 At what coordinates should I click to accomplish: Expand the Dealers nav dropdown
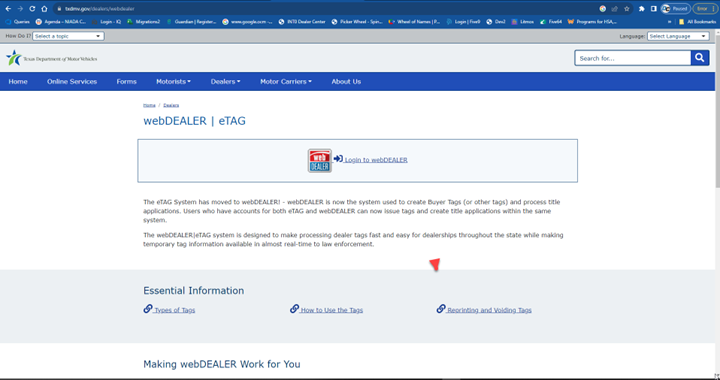point(225,82)
